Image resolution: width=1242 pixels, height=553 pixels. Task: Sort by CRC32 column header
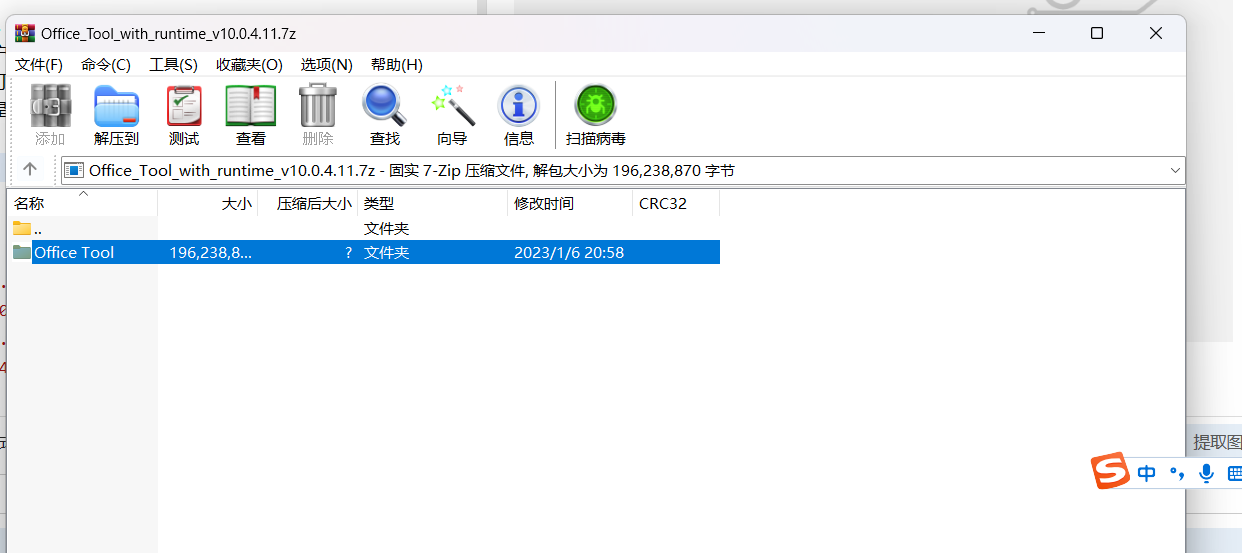pyautogui.click(x=676, y=203)
